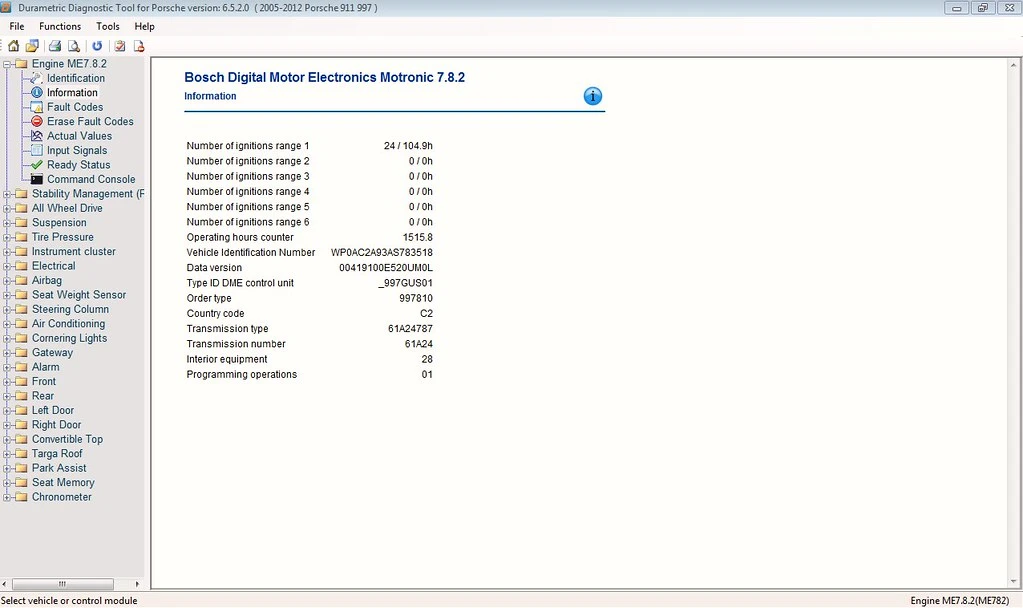
Task: Click the folder icon next to Park Assist
Action: click(x=22, y=468)
